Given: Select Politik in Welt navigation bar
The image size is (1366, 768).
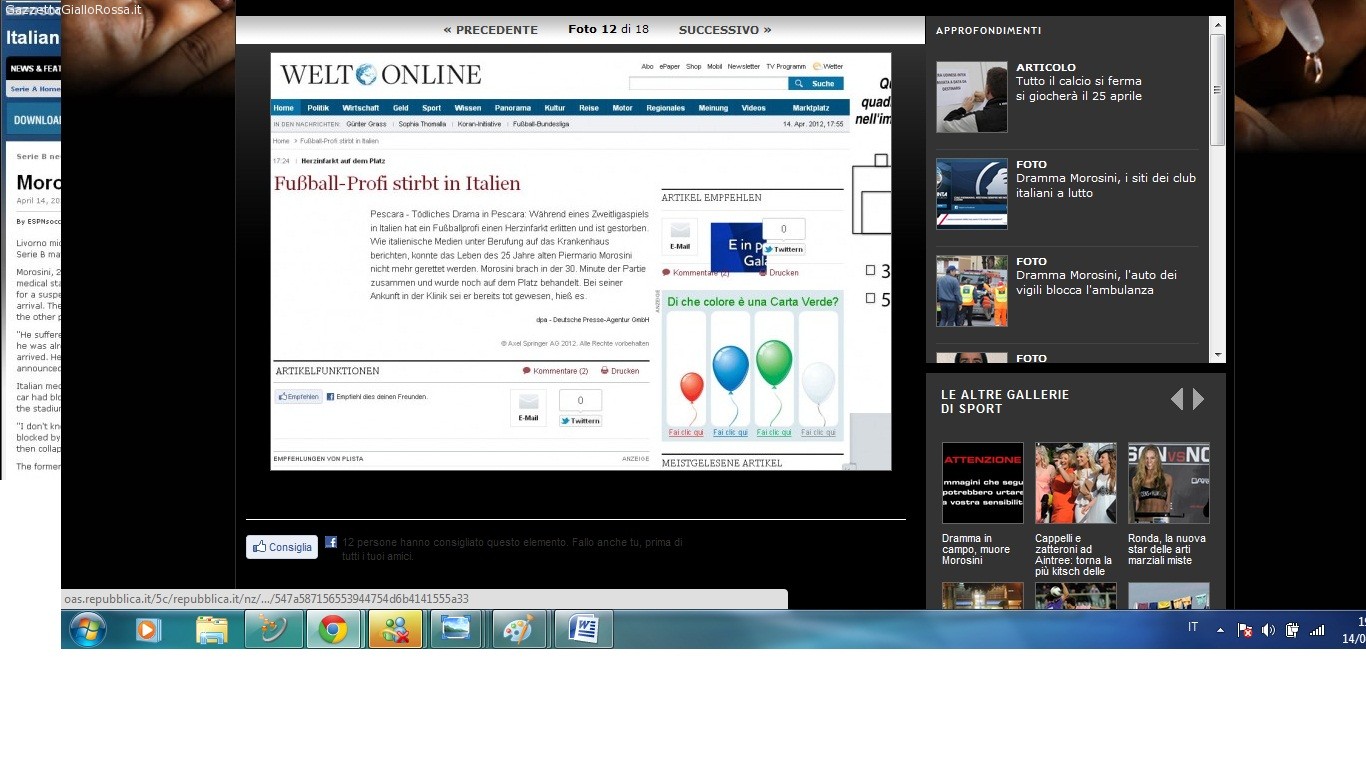Looking at the screenshot, I should [318, 108].
